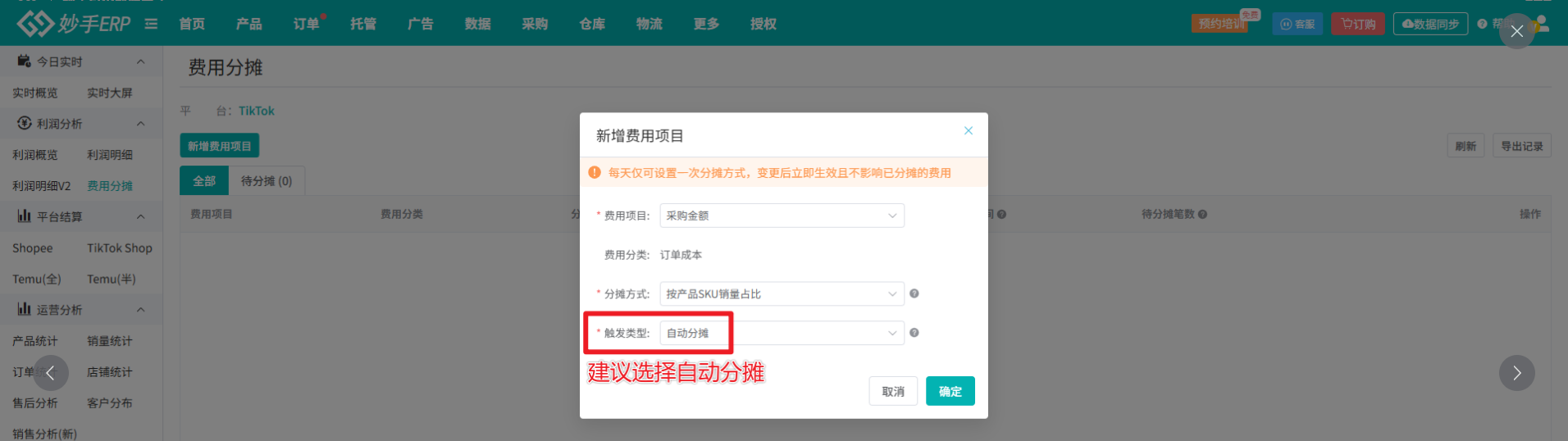The width and height of the screenshot is (1568, 441).
Task: Open the 费用项目 dropdown
Action: click(782, 216)
